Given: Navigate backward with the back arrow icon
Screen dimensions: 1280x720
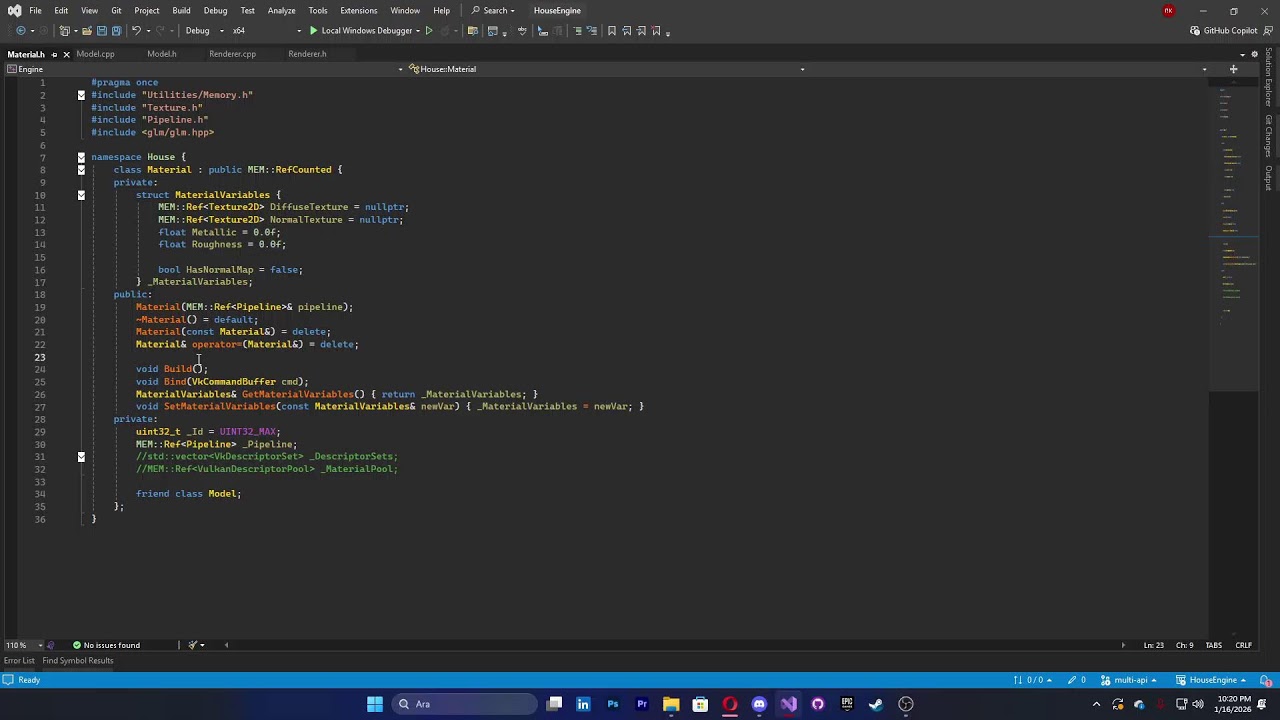Looking at the screenshot, I should (20, 31).
